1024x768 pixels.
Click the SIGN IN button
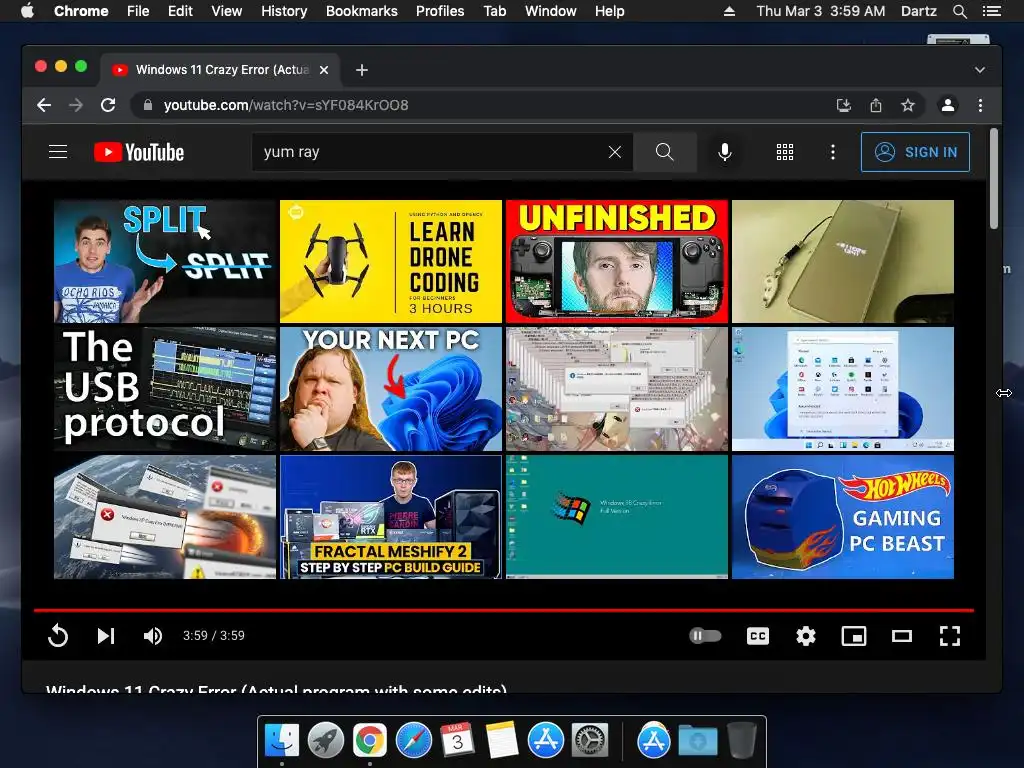(915, 152)
